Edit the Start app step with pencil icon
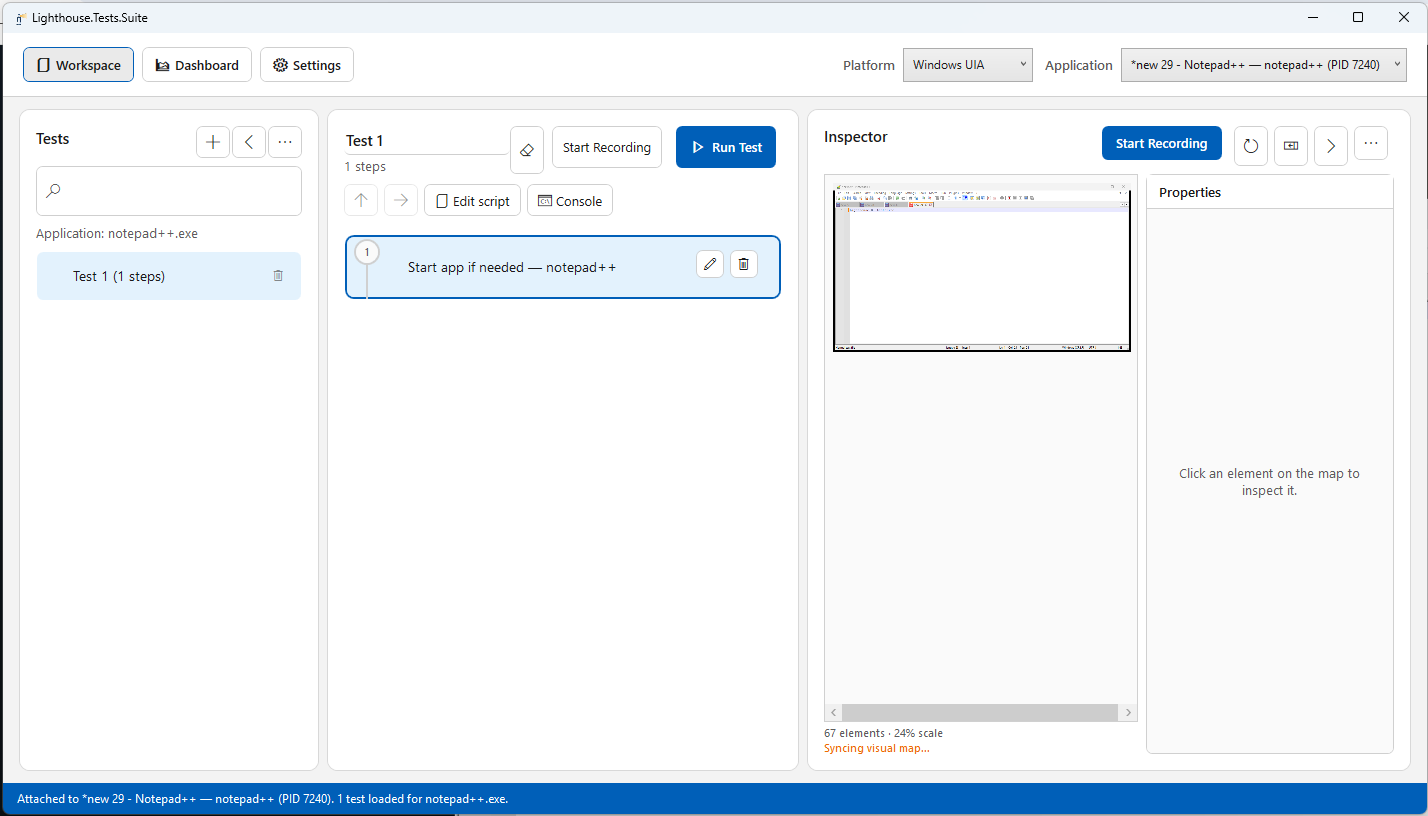This screenshot has width=1428, height=816. pos(710,264)
